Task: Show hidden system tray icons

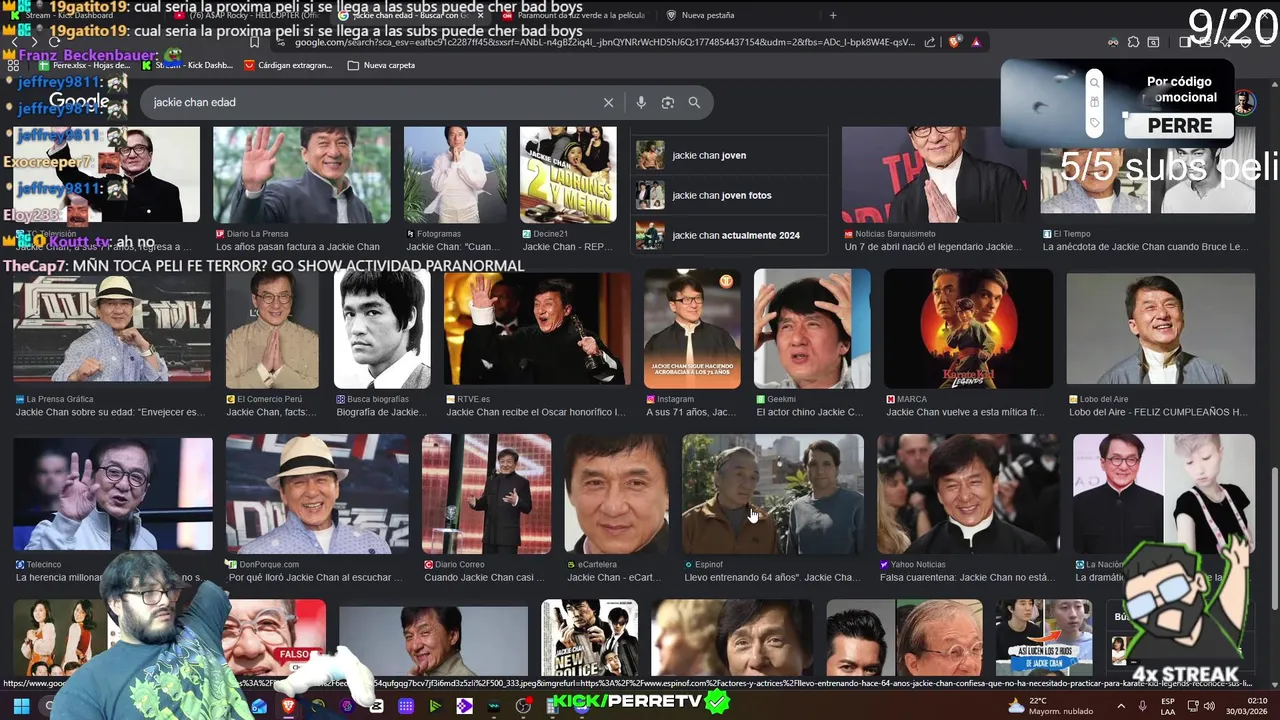Action: (x=1119, y=706)
